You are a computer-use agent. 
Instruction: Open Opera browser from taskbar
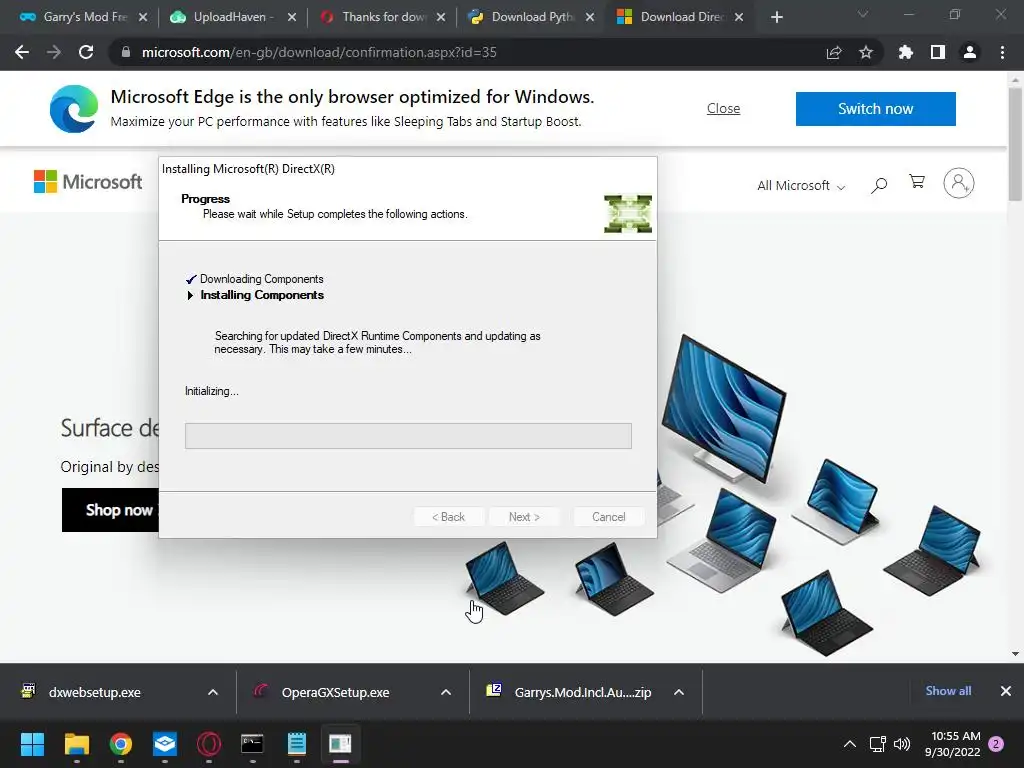click(209, 744)
